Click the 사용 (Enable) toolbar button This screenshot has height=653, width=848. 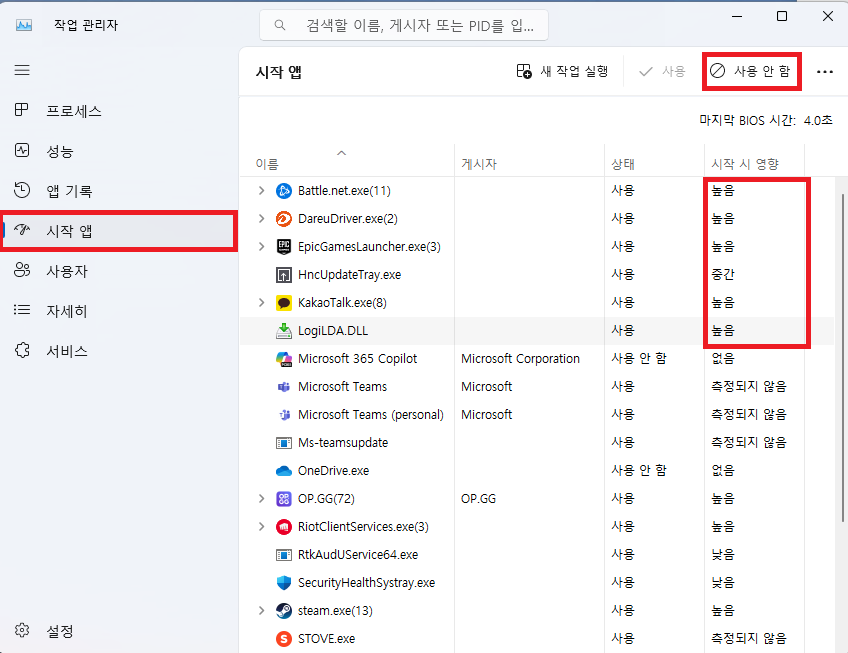(x=662, y=71)
